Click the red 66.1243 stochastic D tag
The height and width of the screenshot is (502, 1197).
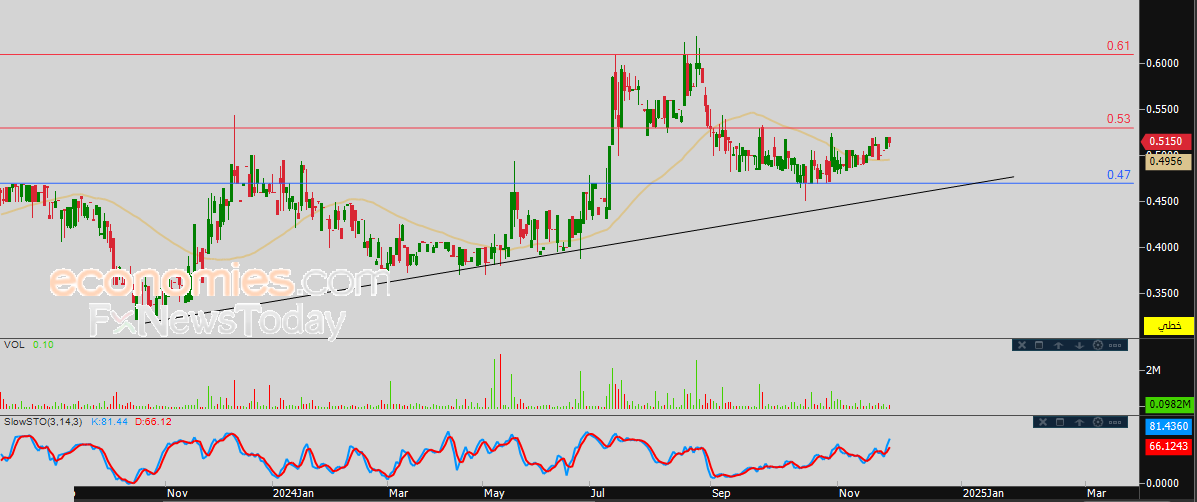tap(1169, 446)
